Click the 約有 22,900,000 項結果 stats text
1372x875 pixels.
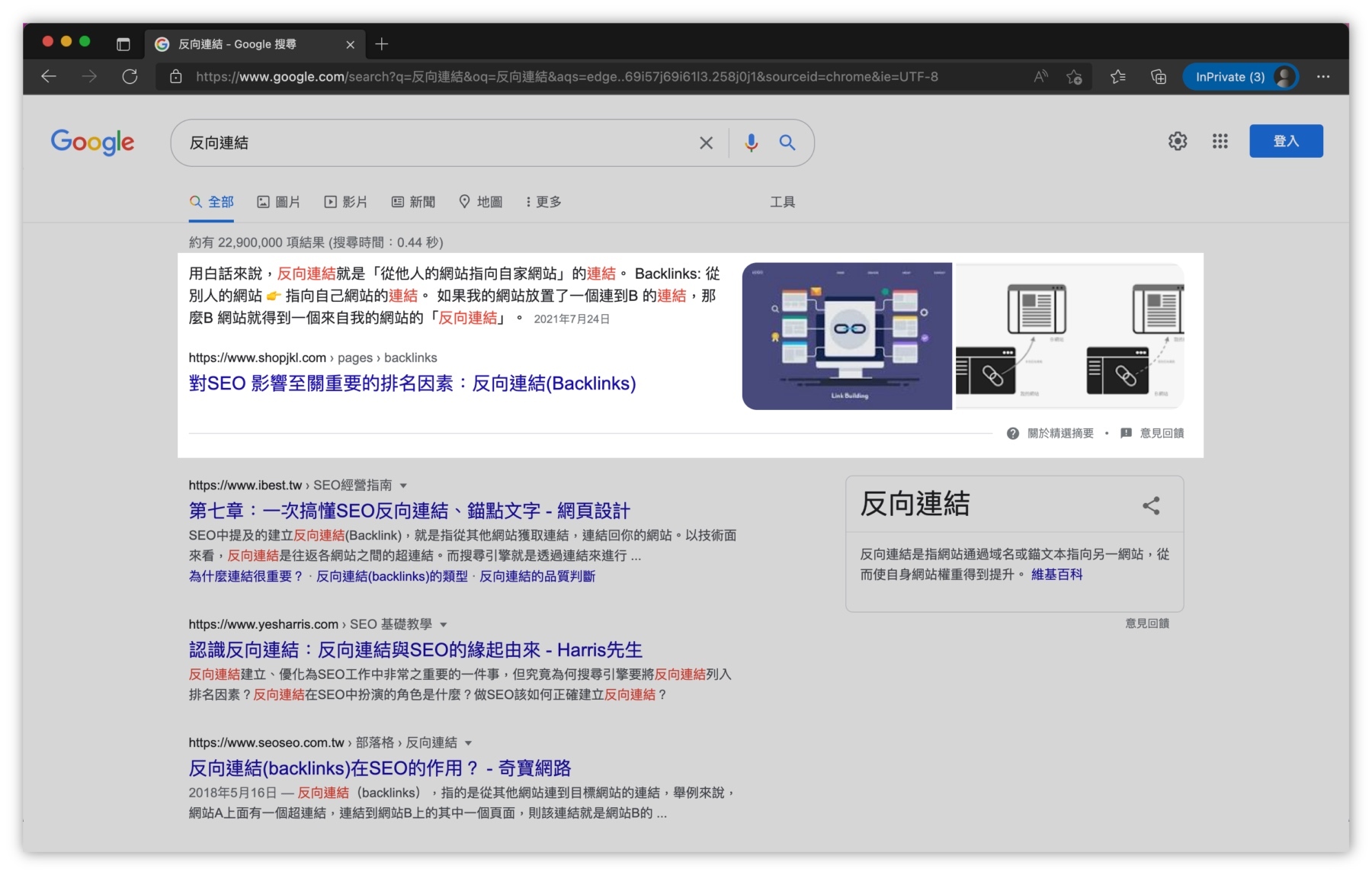316,242
